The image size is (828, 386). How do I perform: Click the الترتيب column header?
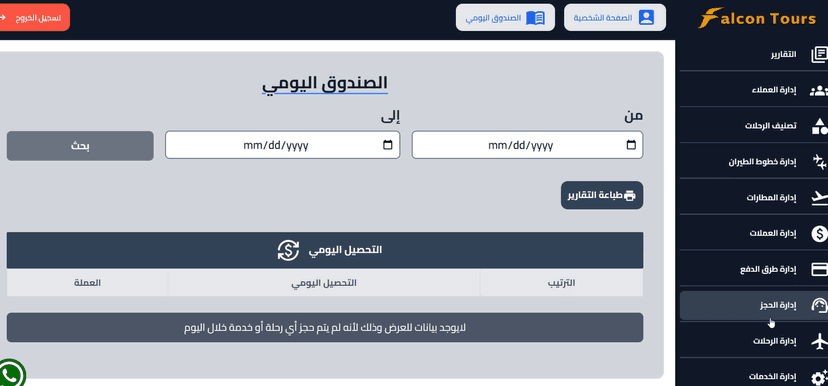click(561, 283)
